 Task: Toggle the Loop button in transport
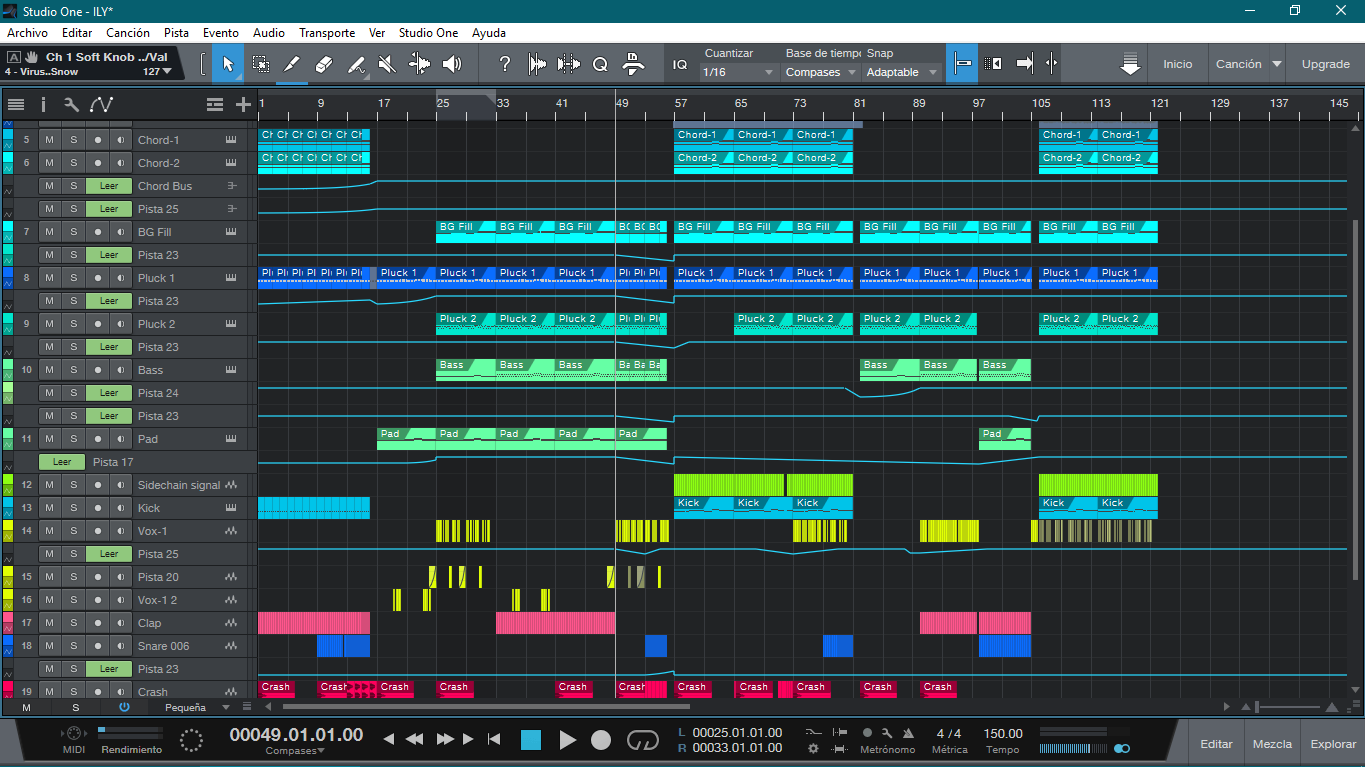coord(643,740)
